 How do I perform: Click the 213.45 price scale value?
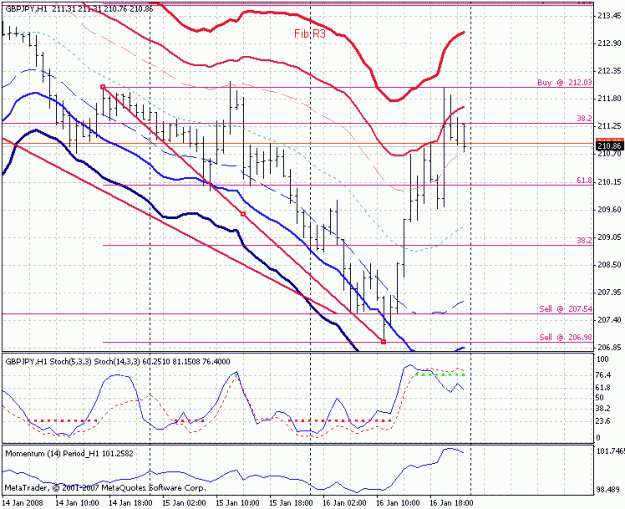tap(609, 16)
